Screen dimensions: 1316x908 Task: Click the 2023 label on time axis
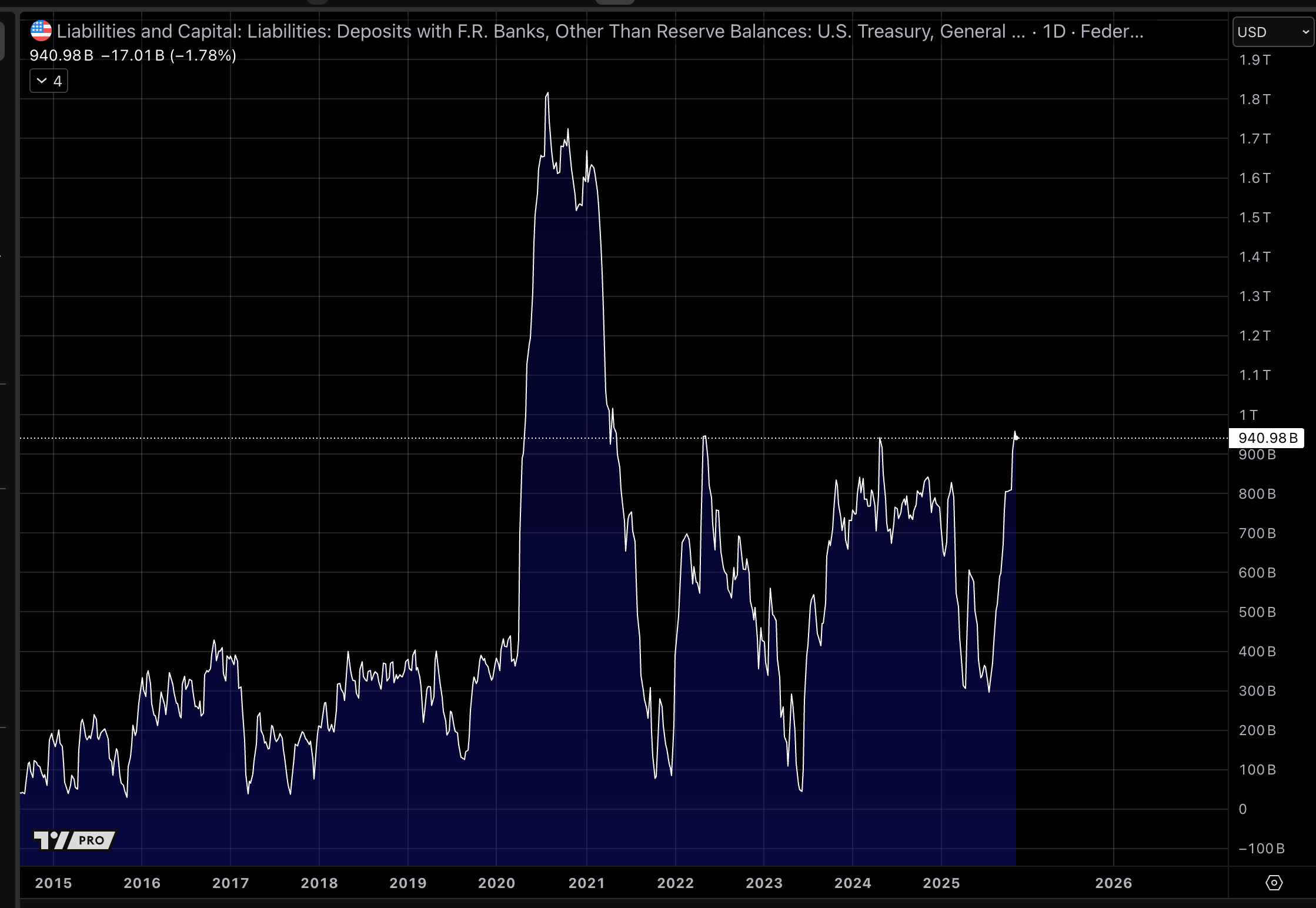coord(764,883)
